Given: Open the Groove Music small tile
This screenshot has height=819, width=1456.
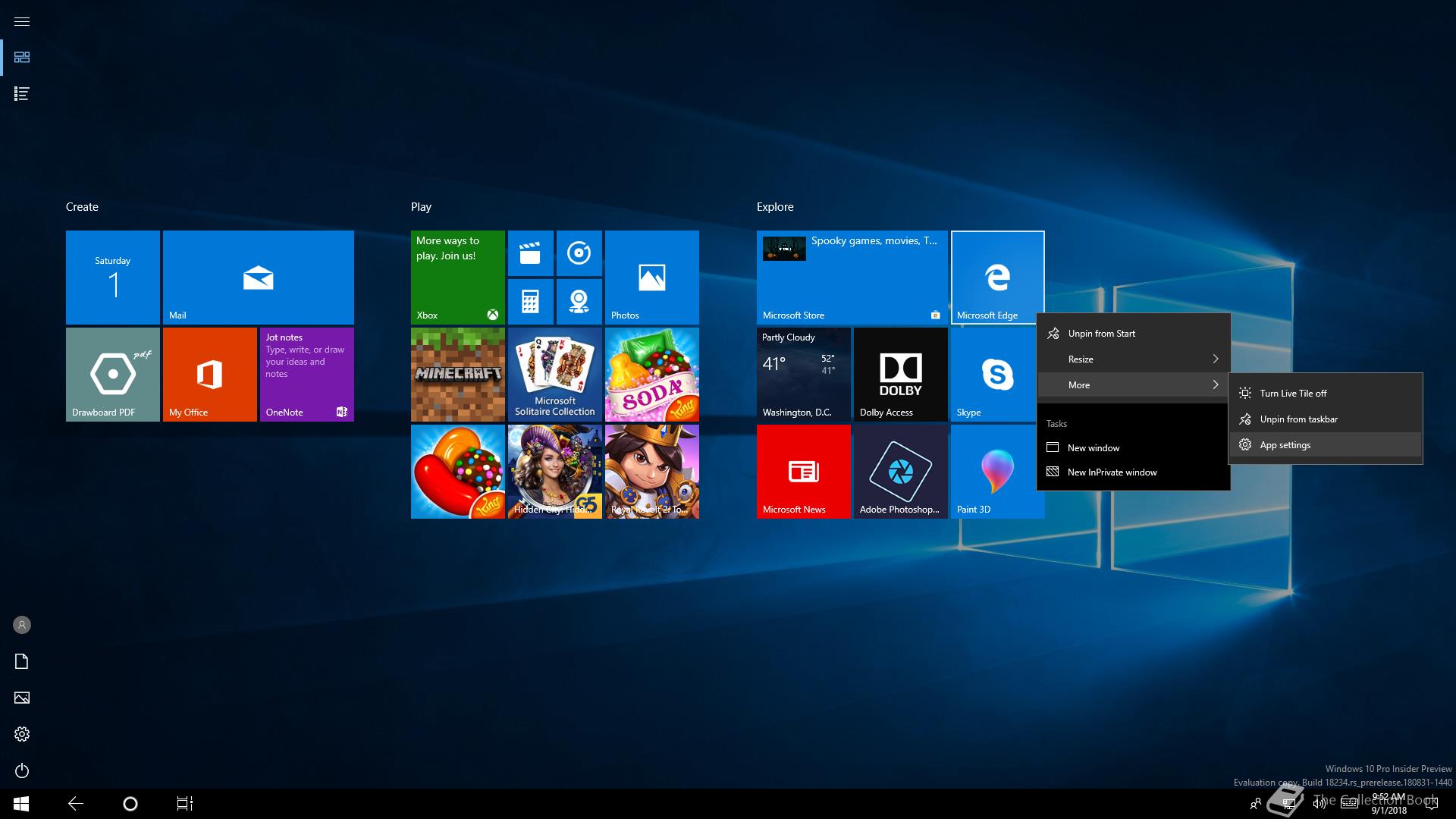Looking at the screenshot, I should click(579, 253).
